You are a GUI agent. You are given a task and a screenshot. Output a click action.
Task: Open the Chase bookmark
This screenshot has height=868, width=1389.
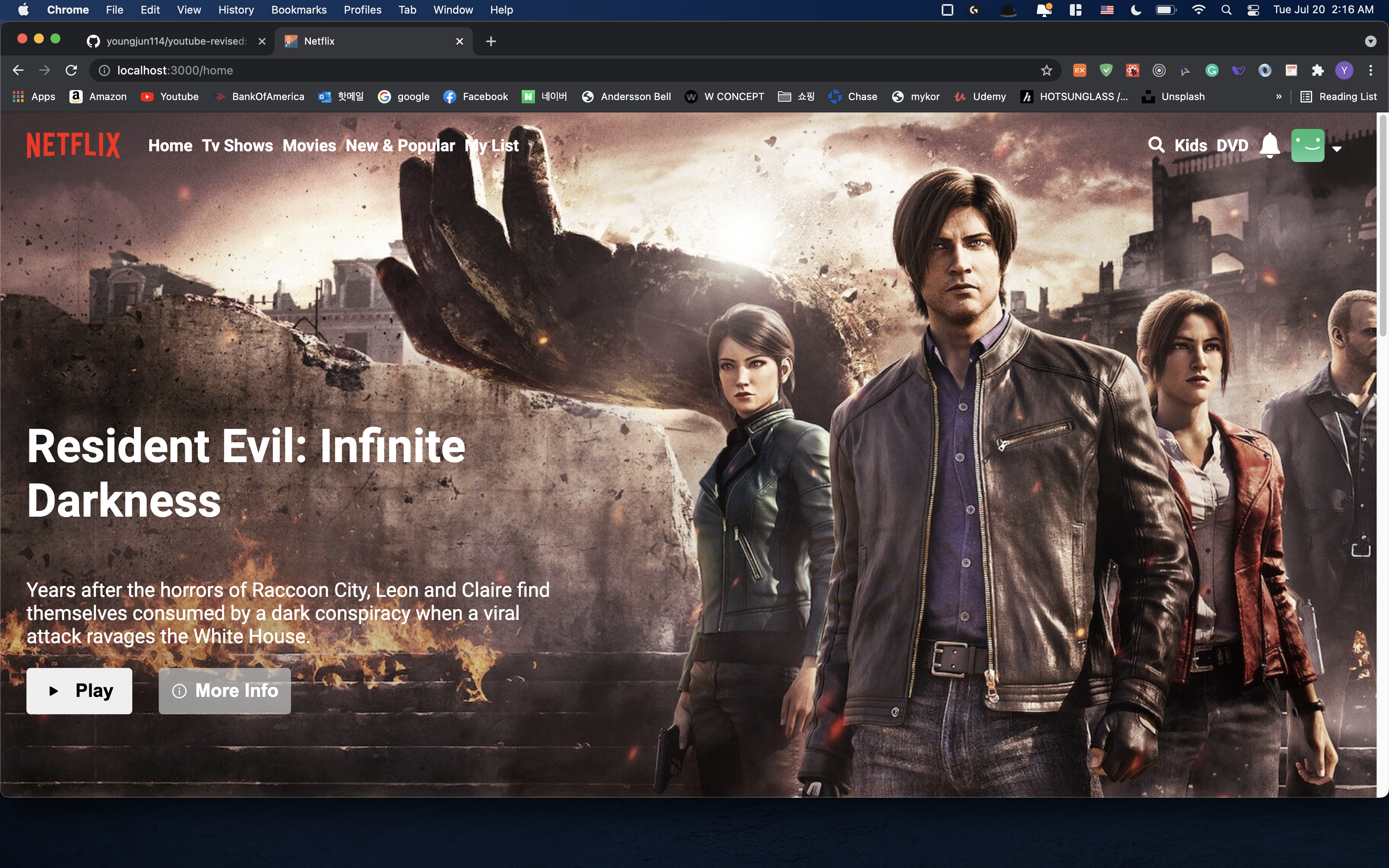tap(853, 96)
